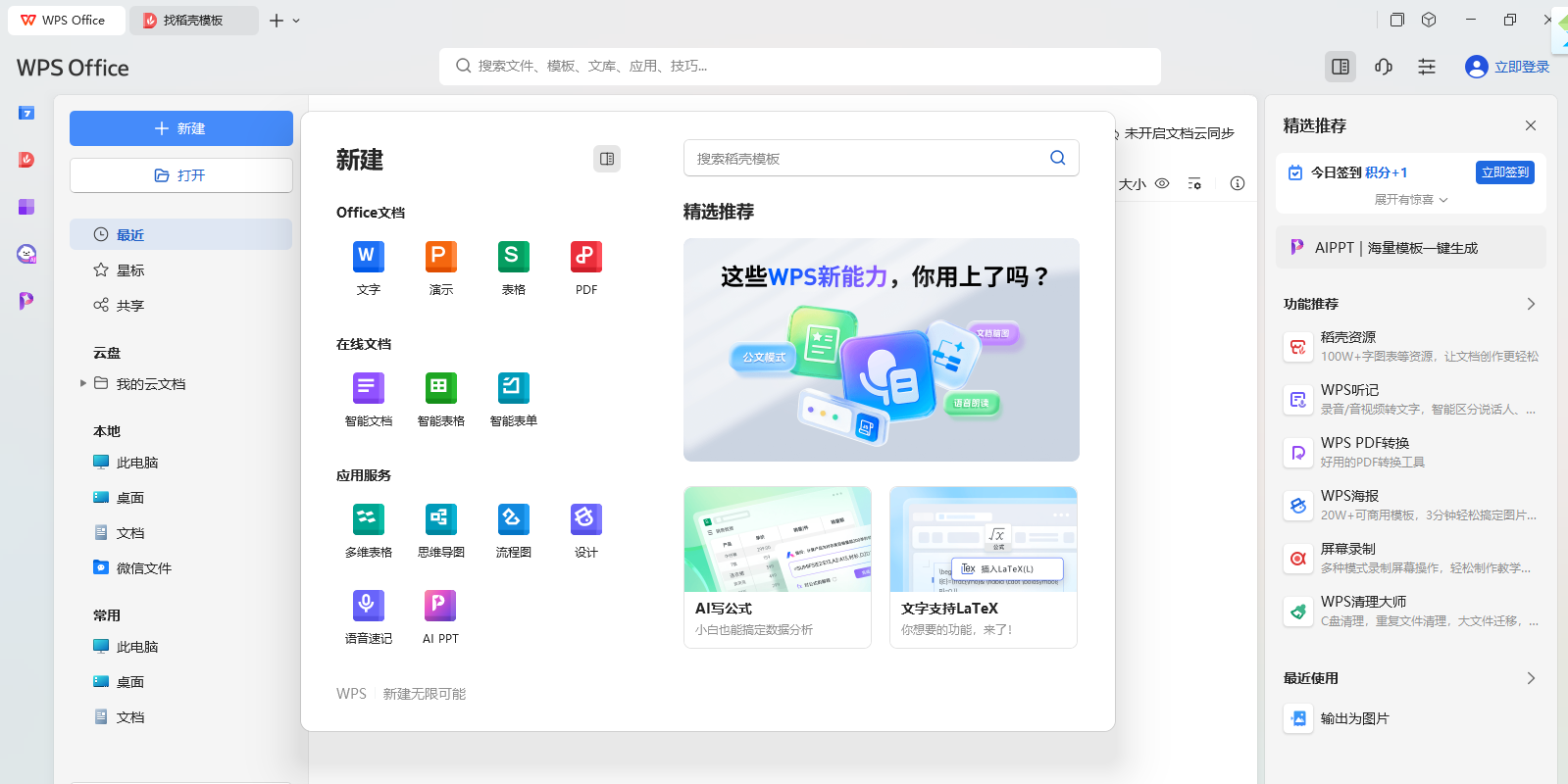Open the red 稻壳 icon in left rail

click(26, 160)
